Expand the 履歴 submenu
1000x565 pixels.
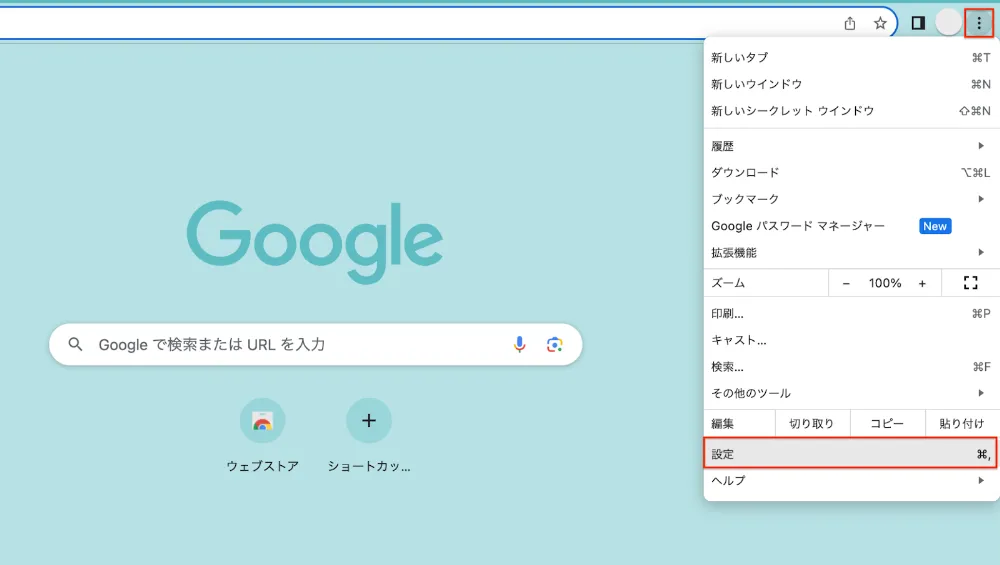coord(851,146)
